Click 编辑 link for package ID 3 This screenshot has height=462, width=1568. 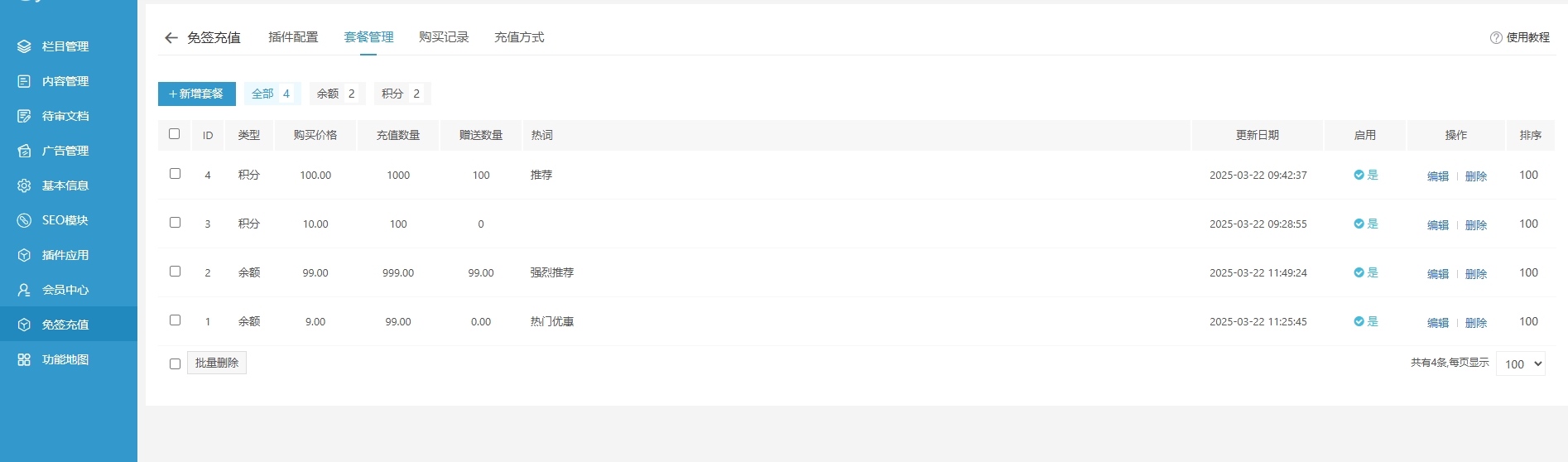(x=1438, y=224)
